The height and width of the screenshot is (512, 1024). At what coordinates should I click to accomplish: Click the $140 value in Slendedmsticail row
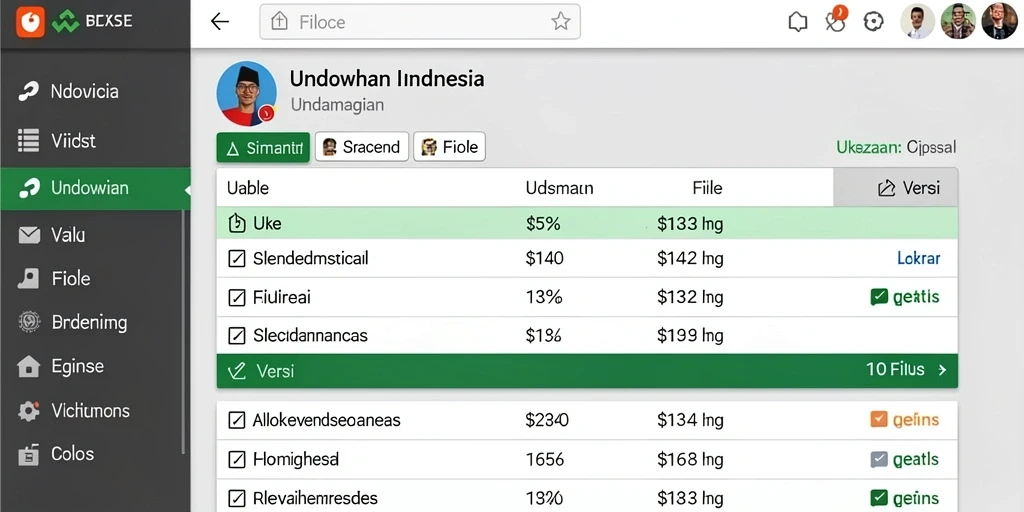pyautogui.click(x=545, y=259)
